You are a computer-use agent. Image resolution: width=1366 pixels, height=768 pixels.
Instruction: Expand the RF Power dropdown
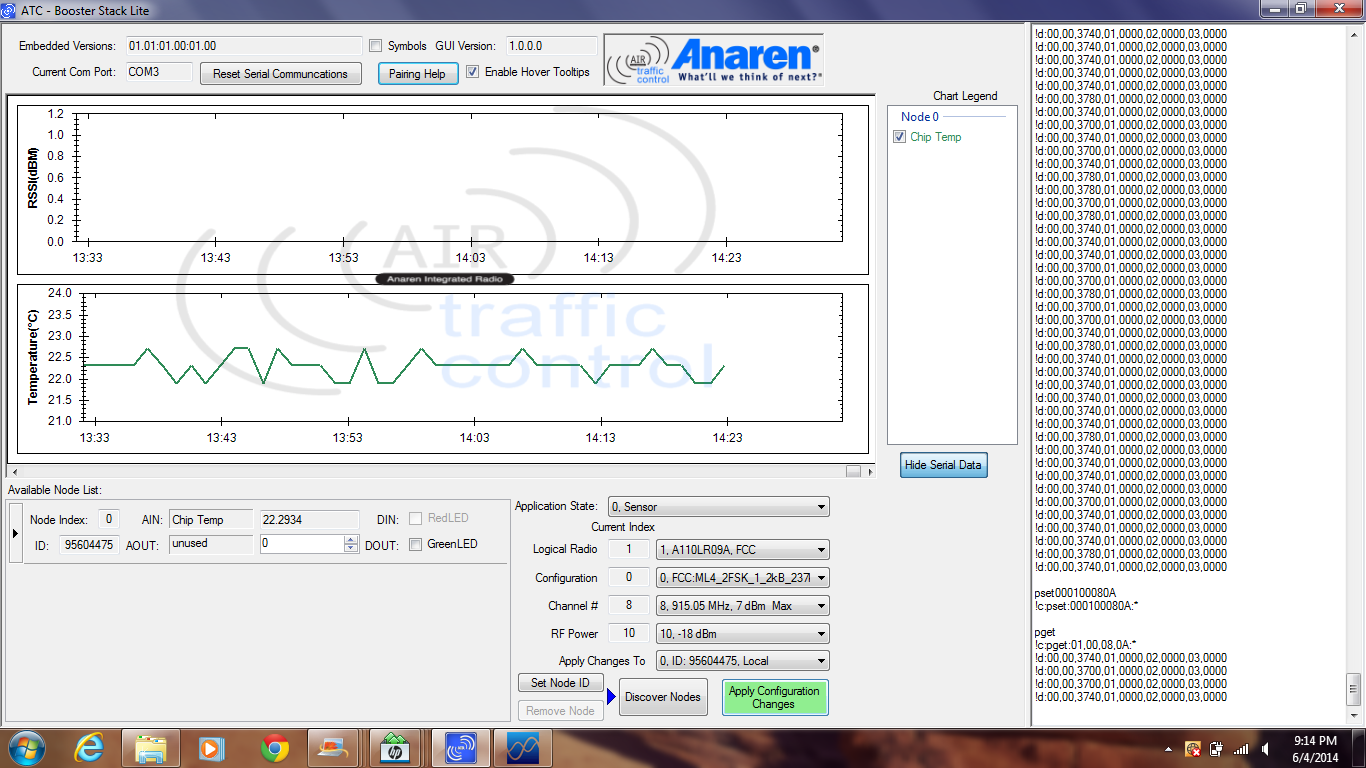pos(742,633)
